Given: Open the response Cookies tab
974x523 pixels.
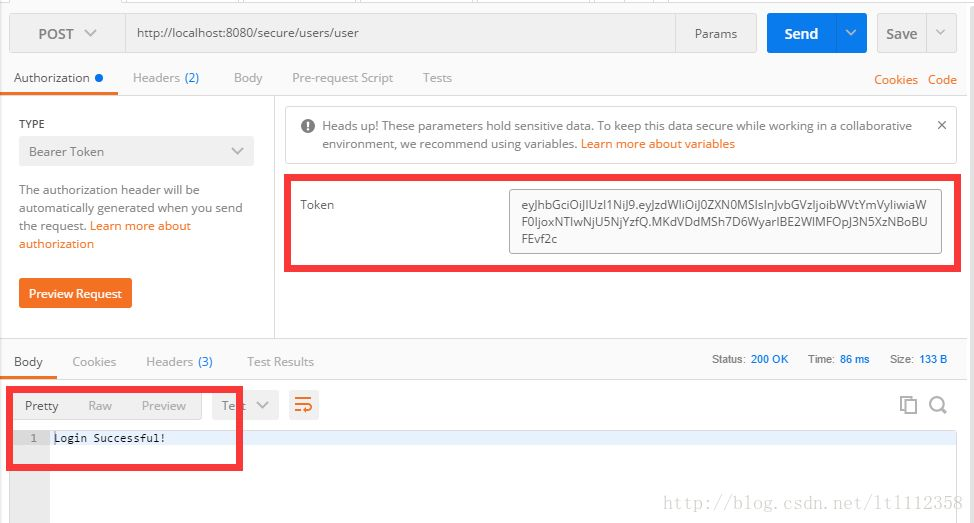Looking at the screenshot, I should tap(94, 362).
